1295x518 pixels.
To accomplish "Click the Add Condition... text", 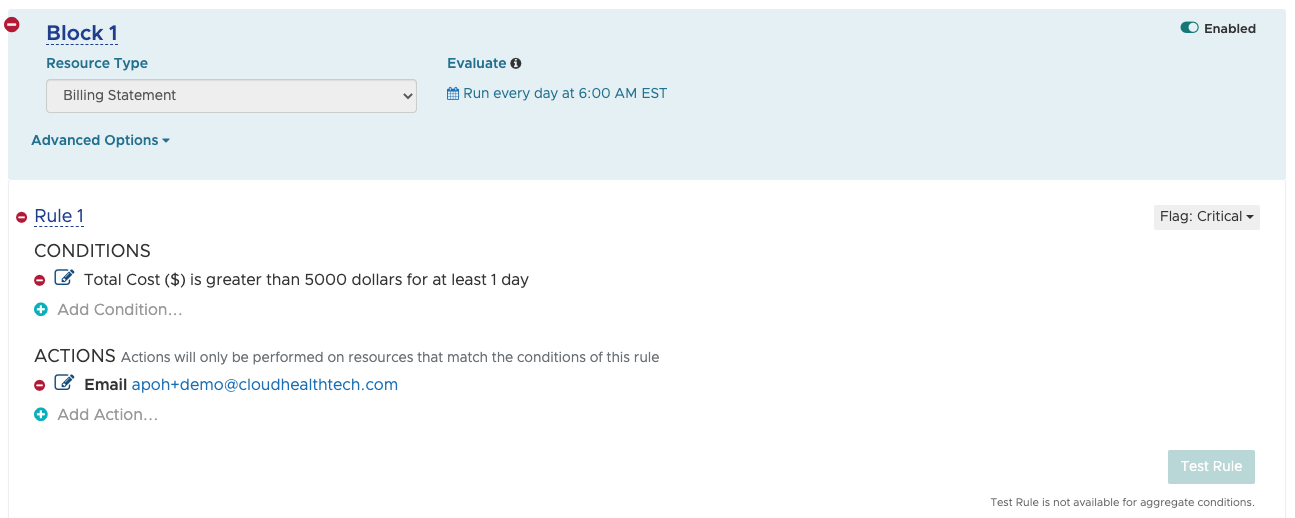I will 120,310.
